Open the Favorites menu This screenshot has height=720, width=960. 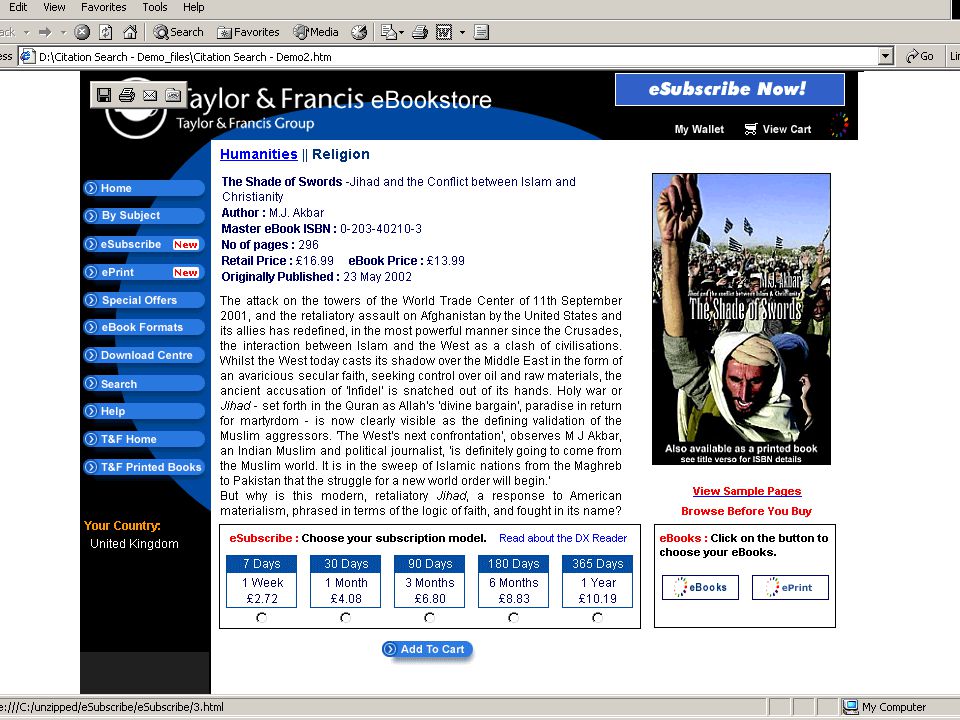tap(103, 7)
